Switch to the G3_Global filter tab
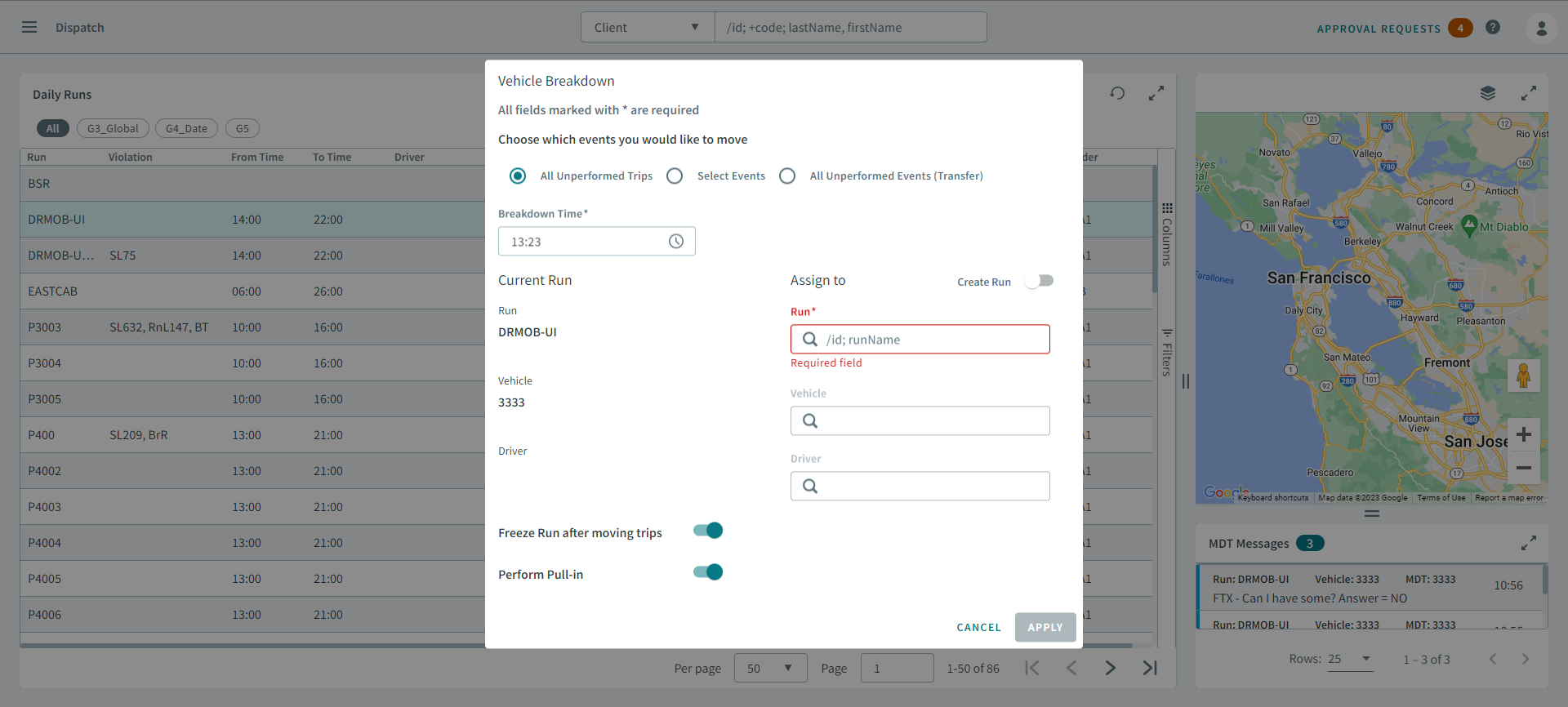The image size is (1568, 707). coord(113,129)
